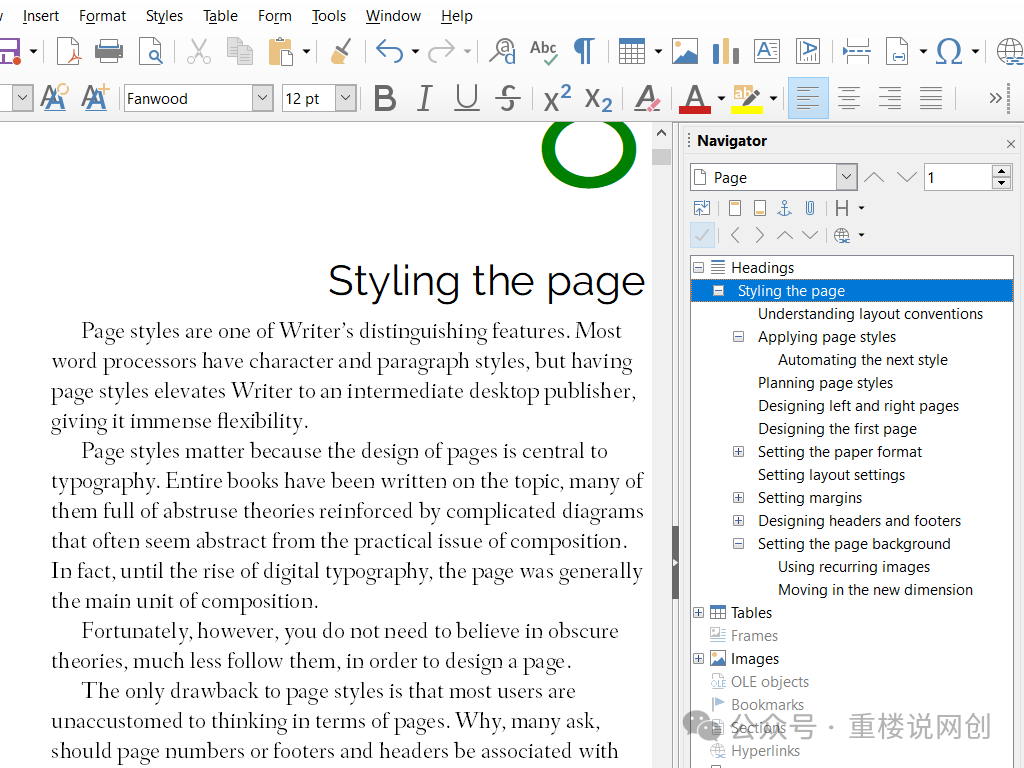Export document directly as PDF

click(69, 51)
